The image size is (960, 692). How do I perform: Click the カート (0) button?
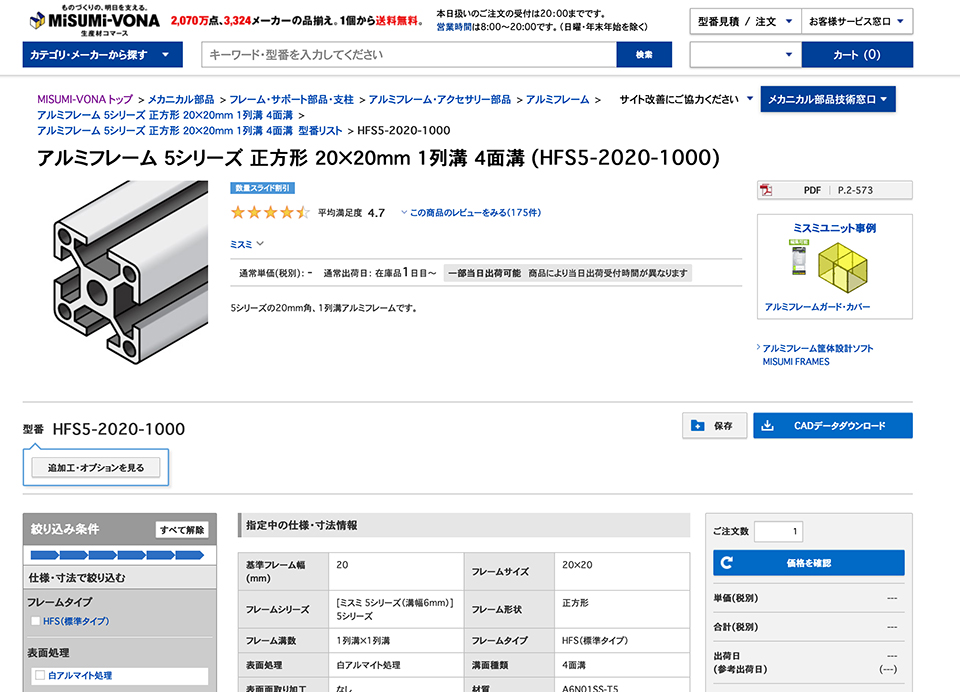point(857,55)
